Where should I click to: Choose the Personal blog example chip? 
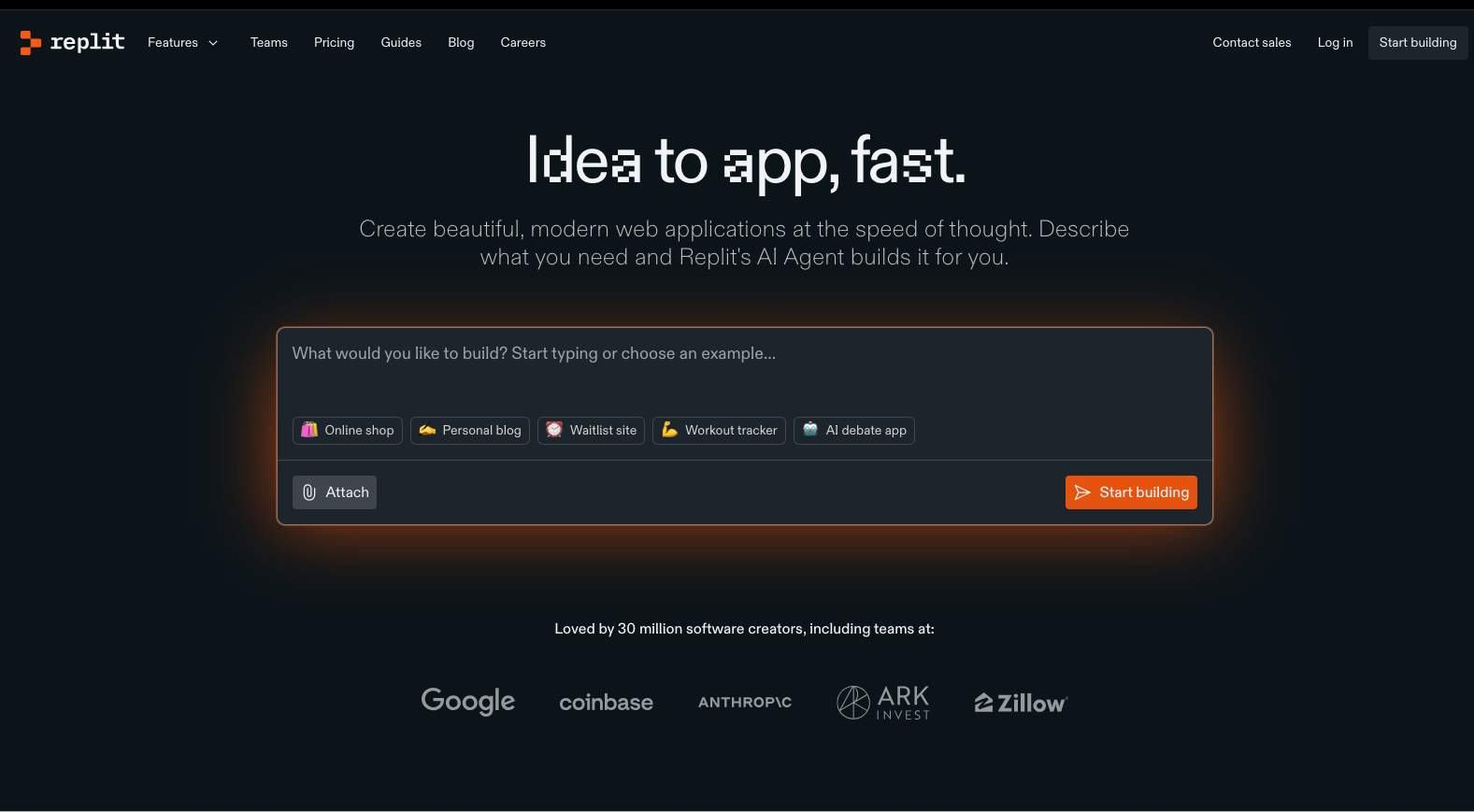pos(470,431)
